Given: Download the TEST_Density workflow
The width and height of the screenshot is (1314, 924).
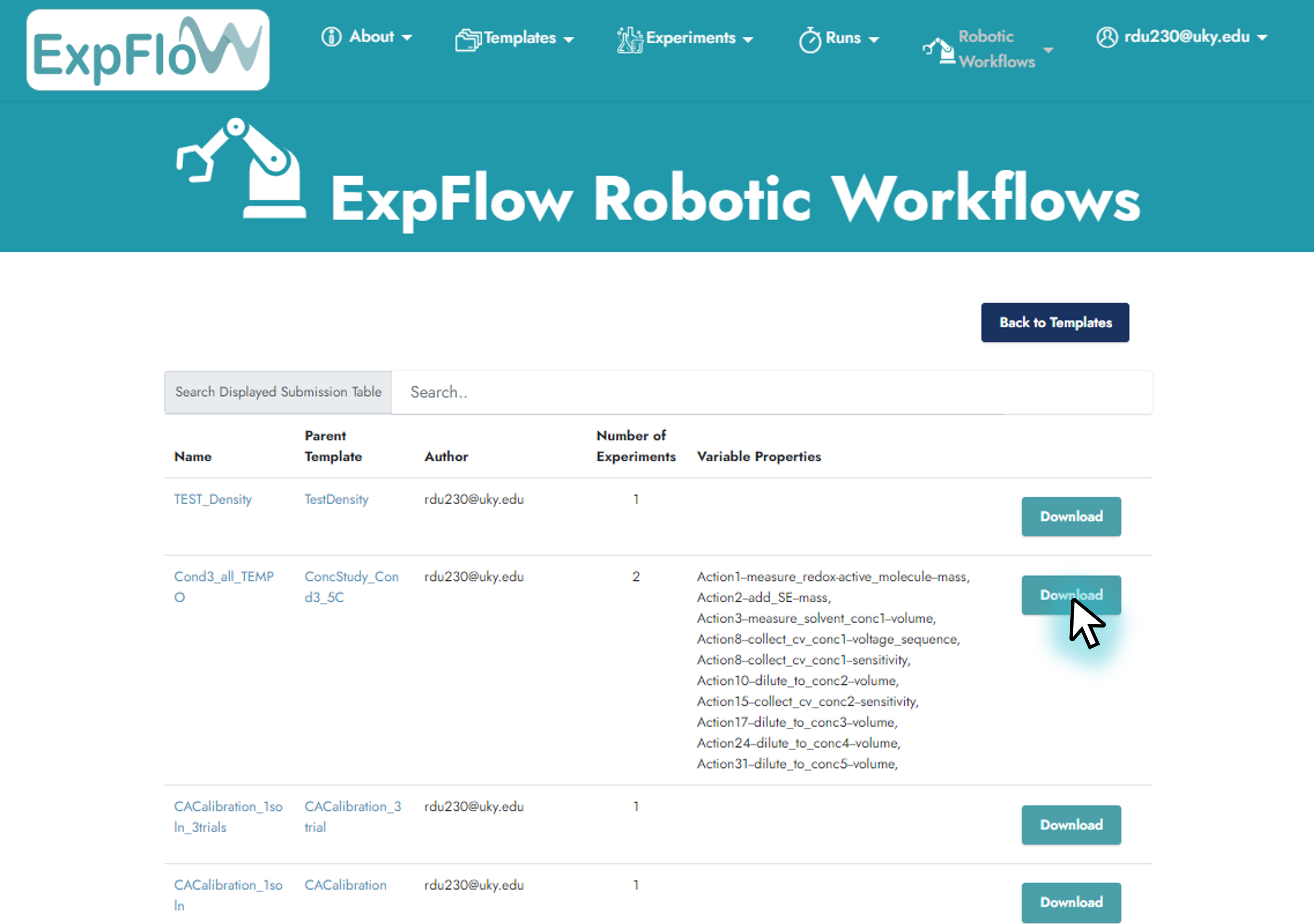Looking at the screenshot, I should click(1071, 516).
